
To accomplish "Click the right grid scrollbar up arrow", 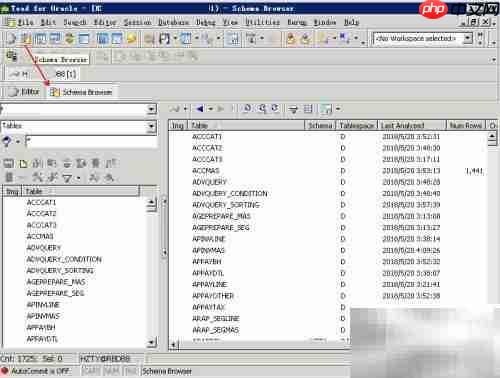I will pos(492,137).
